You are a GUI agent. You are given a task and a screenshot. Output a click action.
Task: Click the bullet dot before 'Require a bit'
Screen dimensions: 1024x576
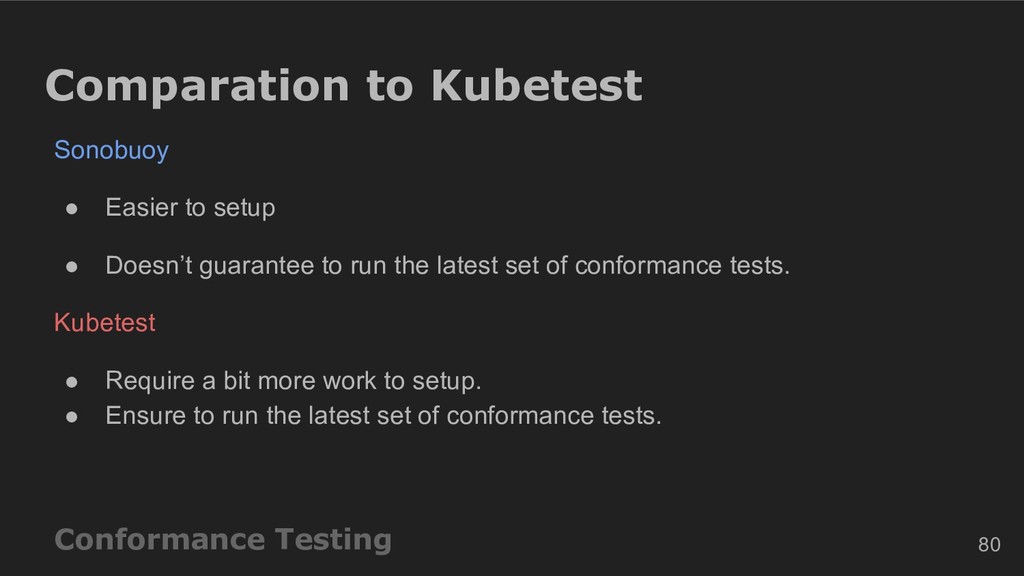tap(72, 382)
